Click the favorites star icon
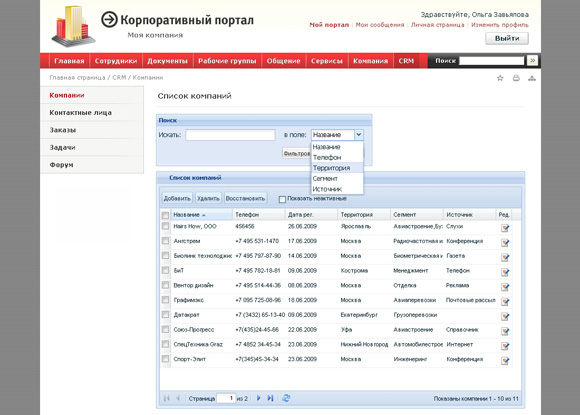The height and width of the screenshot is (415, 580). (500, 78)
